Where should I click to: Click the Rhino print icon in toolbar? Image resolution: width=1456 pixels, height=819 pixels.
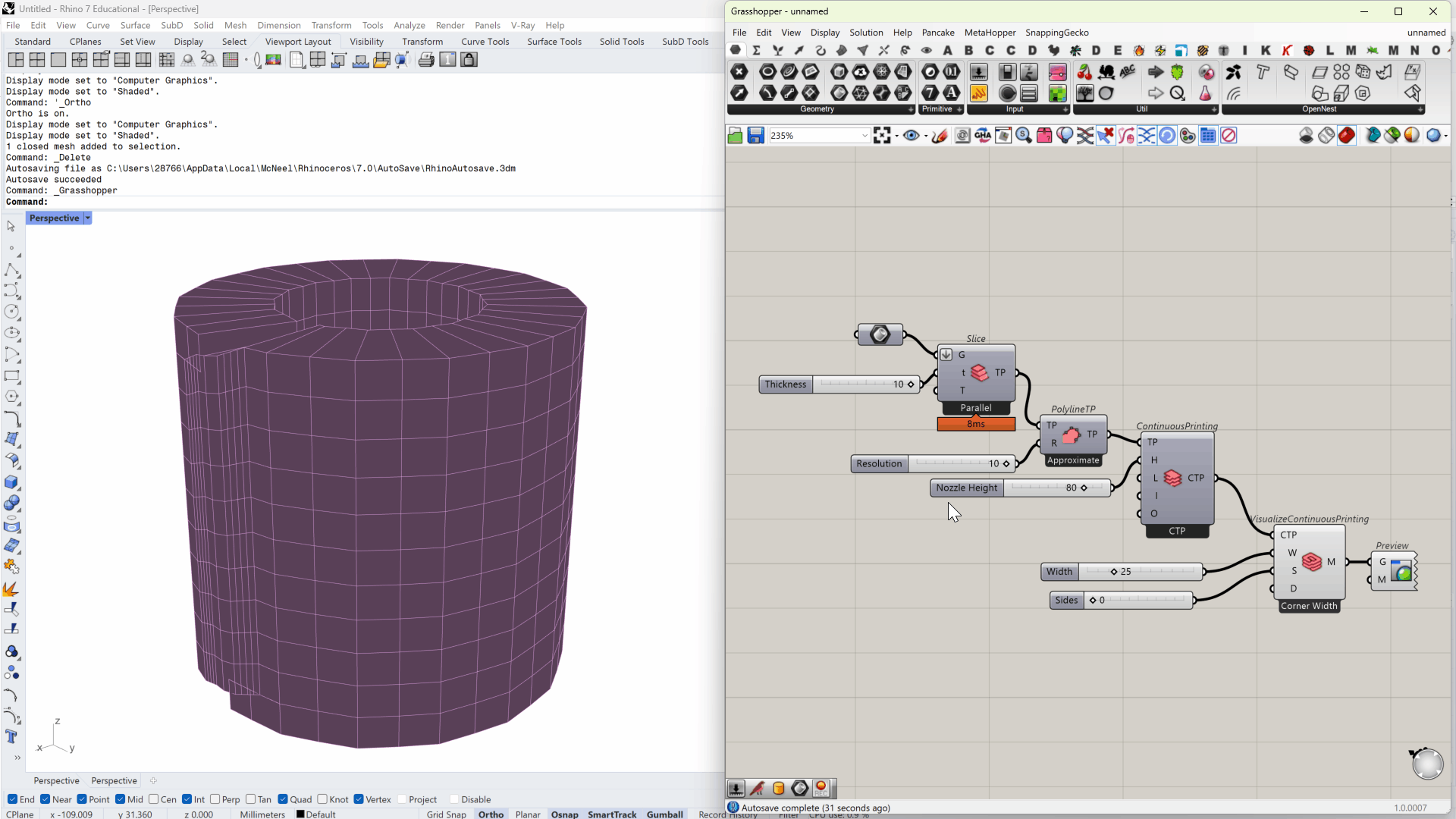[x=426, y=60]
